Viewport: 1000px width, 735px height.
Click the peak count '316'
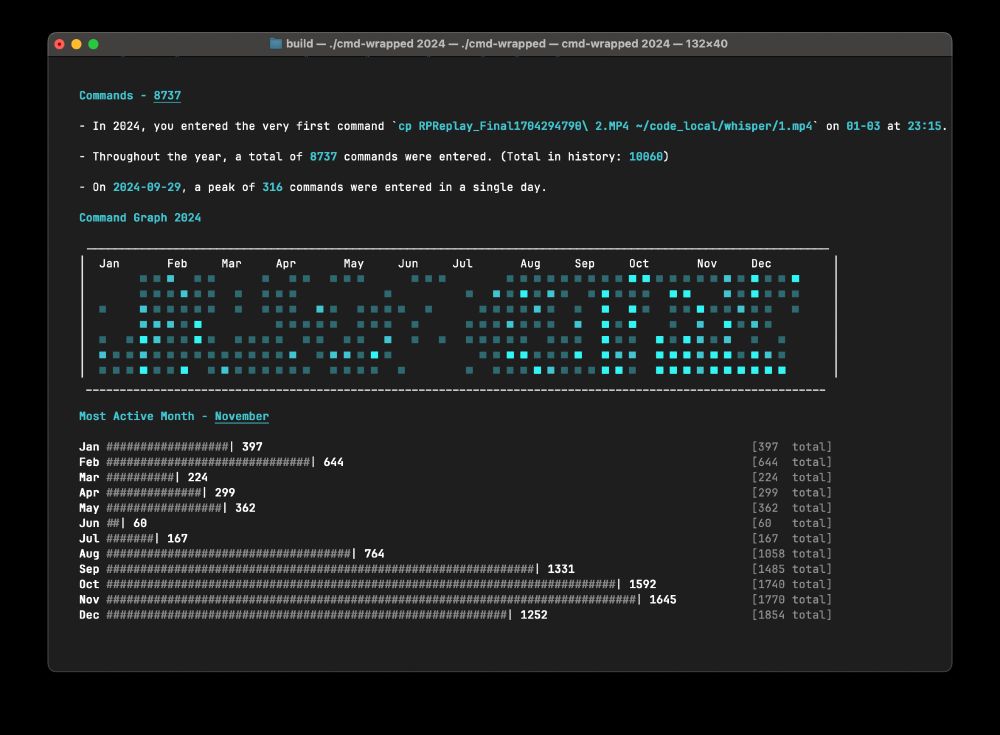pos(272,188)
